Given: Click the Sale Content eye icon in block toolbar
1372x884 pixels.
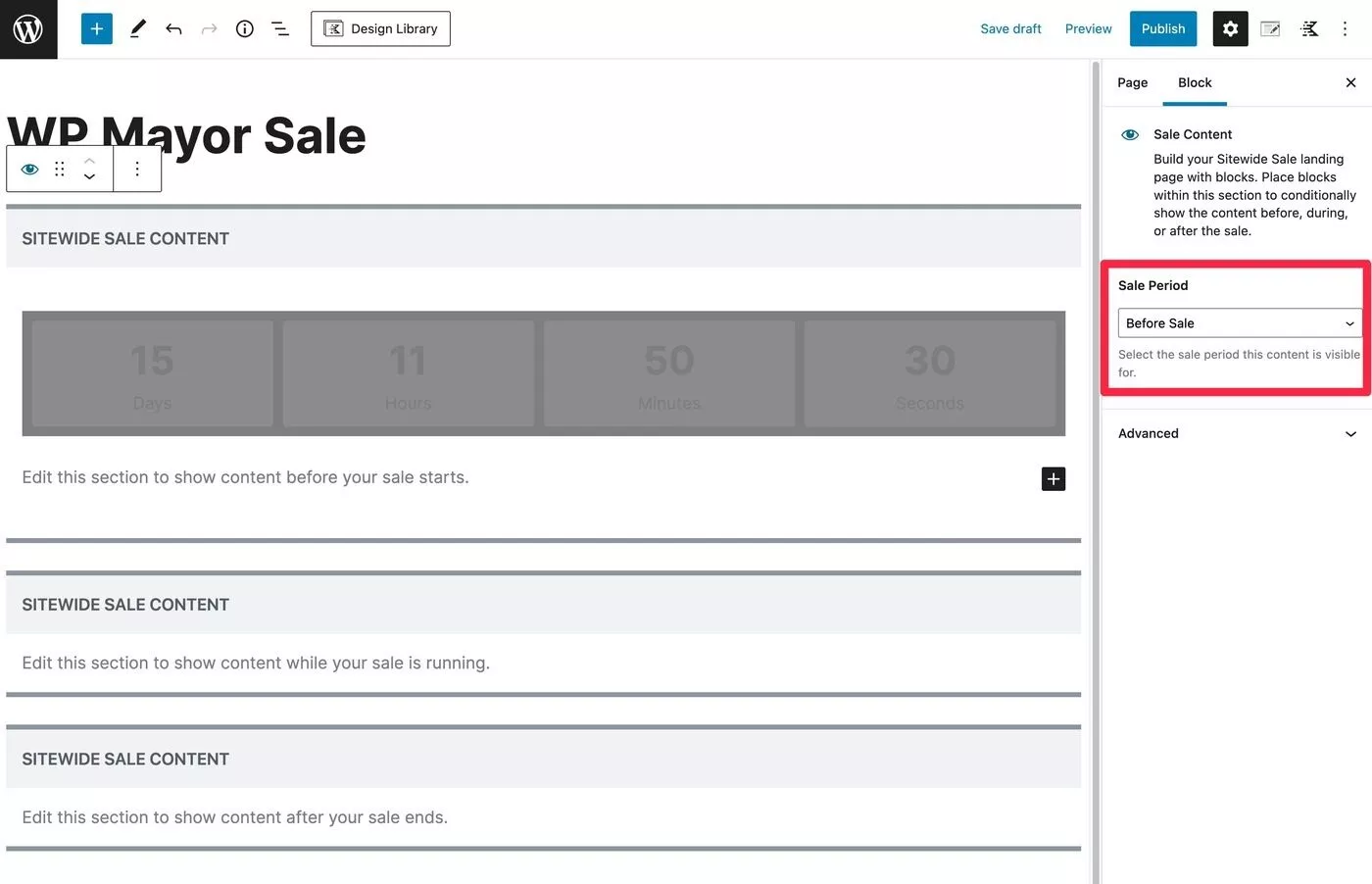Looking at the screenshot, I should coord(30,170).
